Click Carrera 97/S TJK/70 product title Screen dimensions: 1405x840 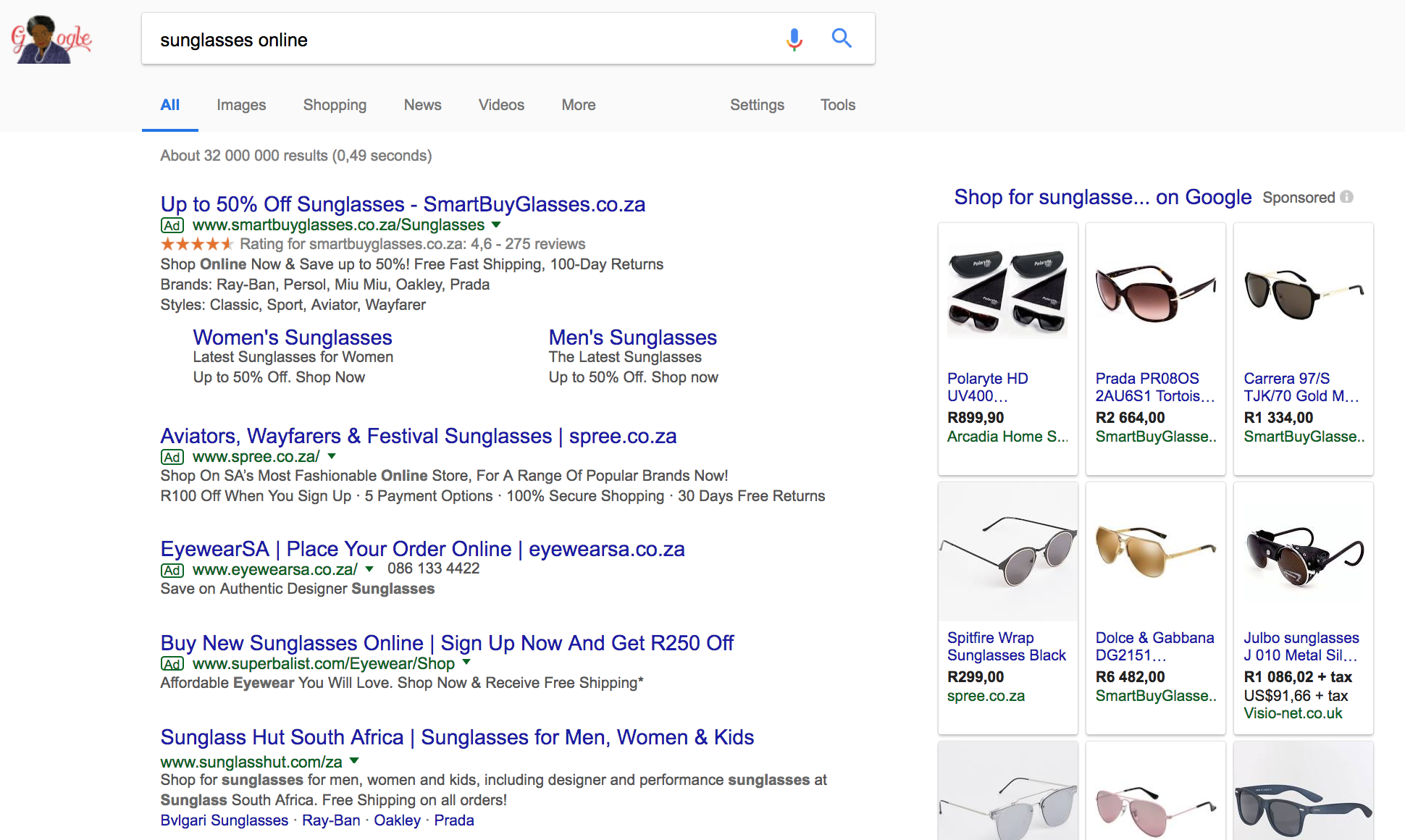tap(1301, 387)
